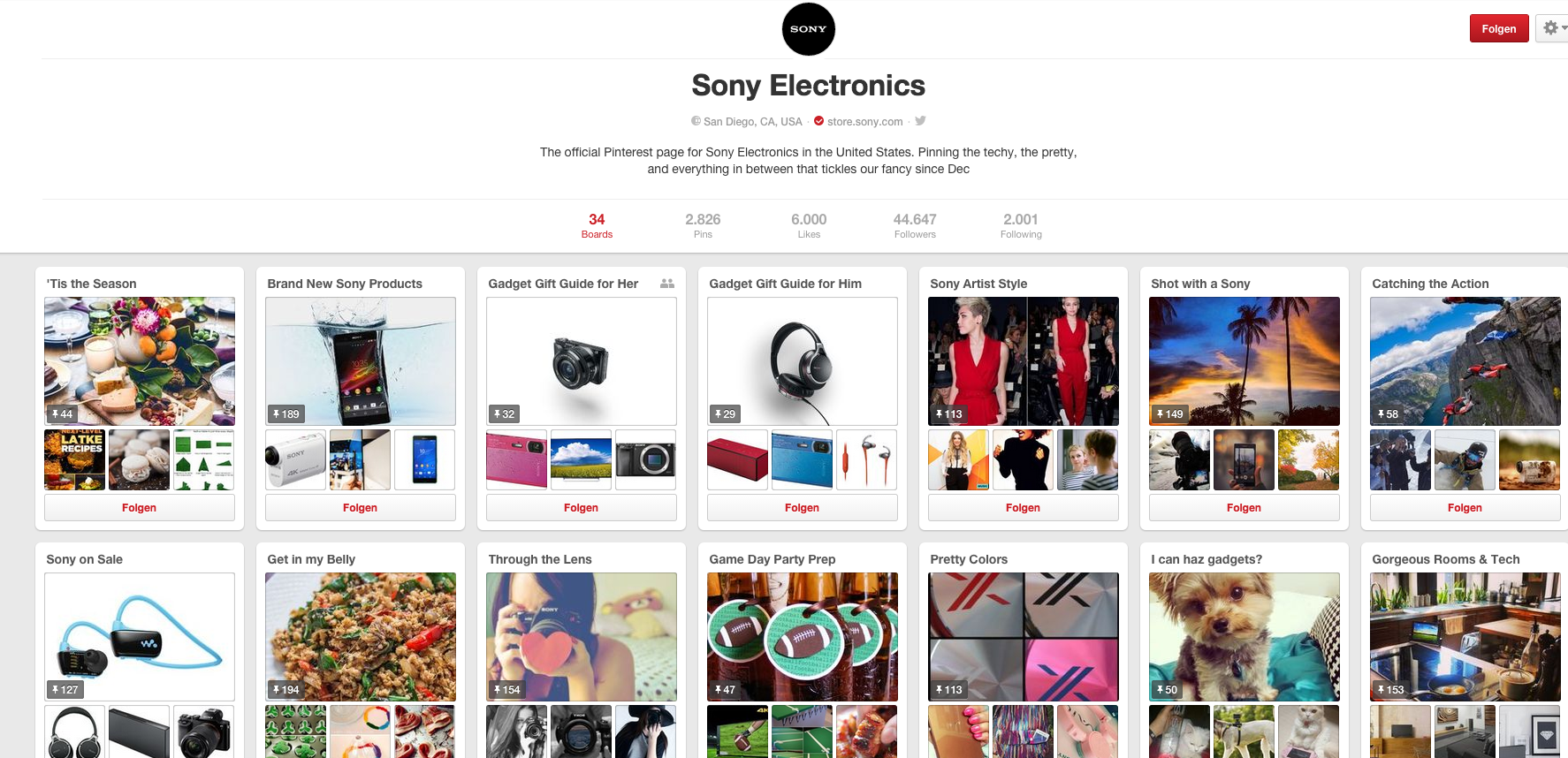Screen dimensions: 1568x758
Task: Open the Sony Artist Style board title
Action: click(978, 284)
